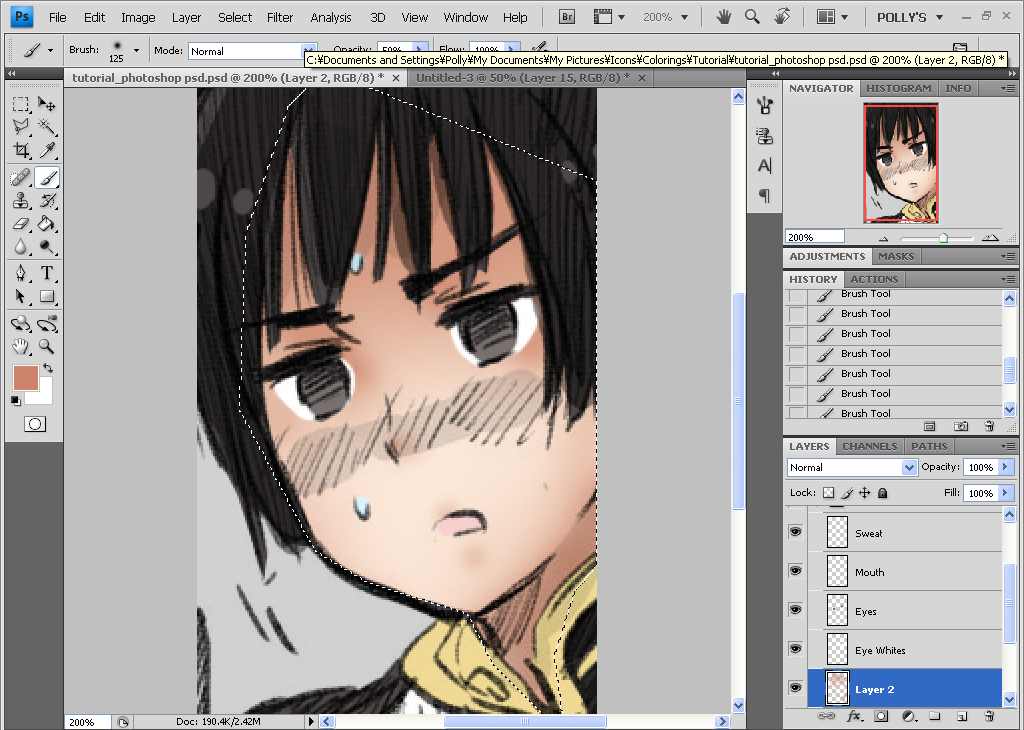1024x730 pixels.
Task: Toggle Quick Mask mode
Action: point(35,424)
